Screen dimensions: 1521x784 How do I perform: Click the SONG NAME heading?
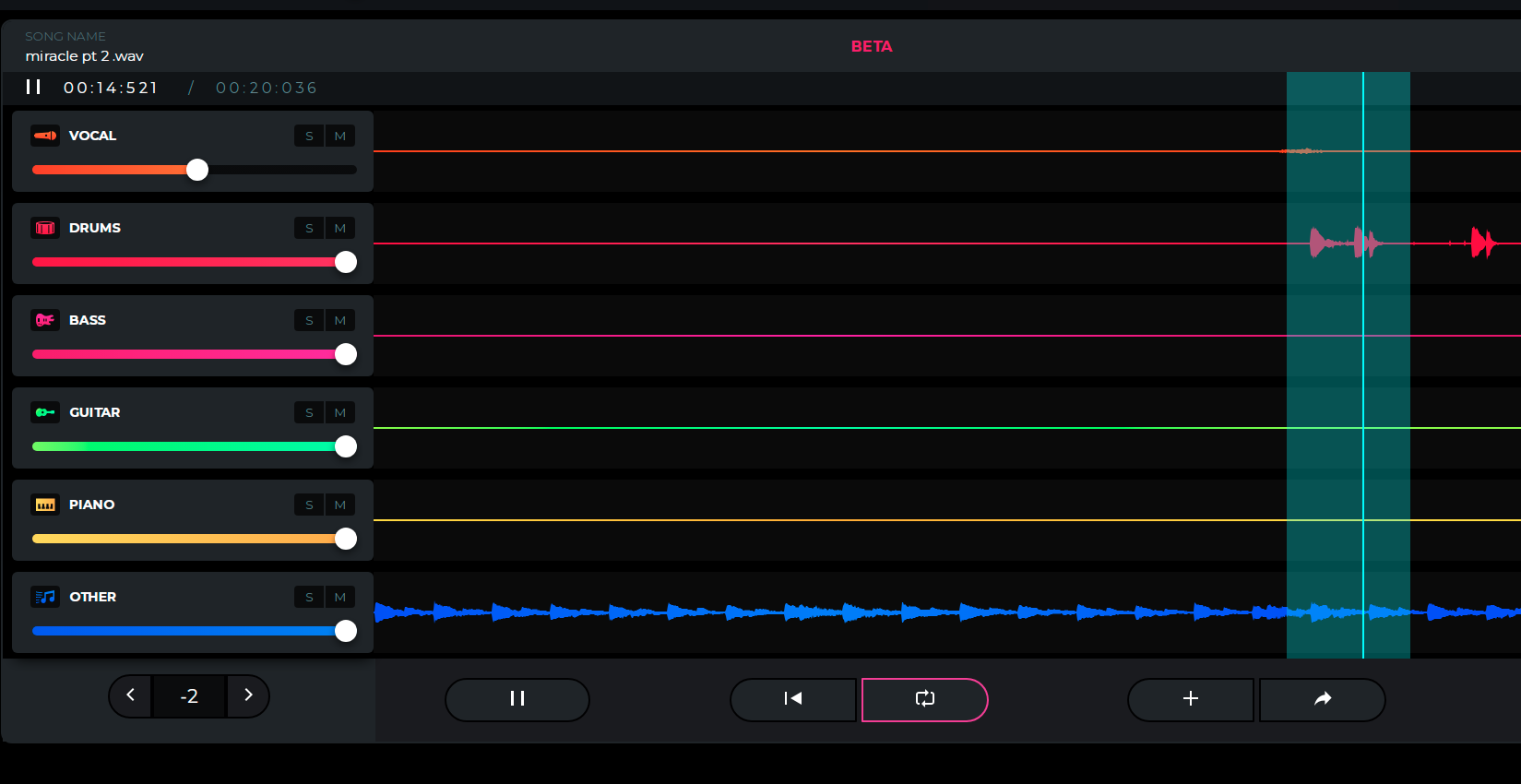65,36
